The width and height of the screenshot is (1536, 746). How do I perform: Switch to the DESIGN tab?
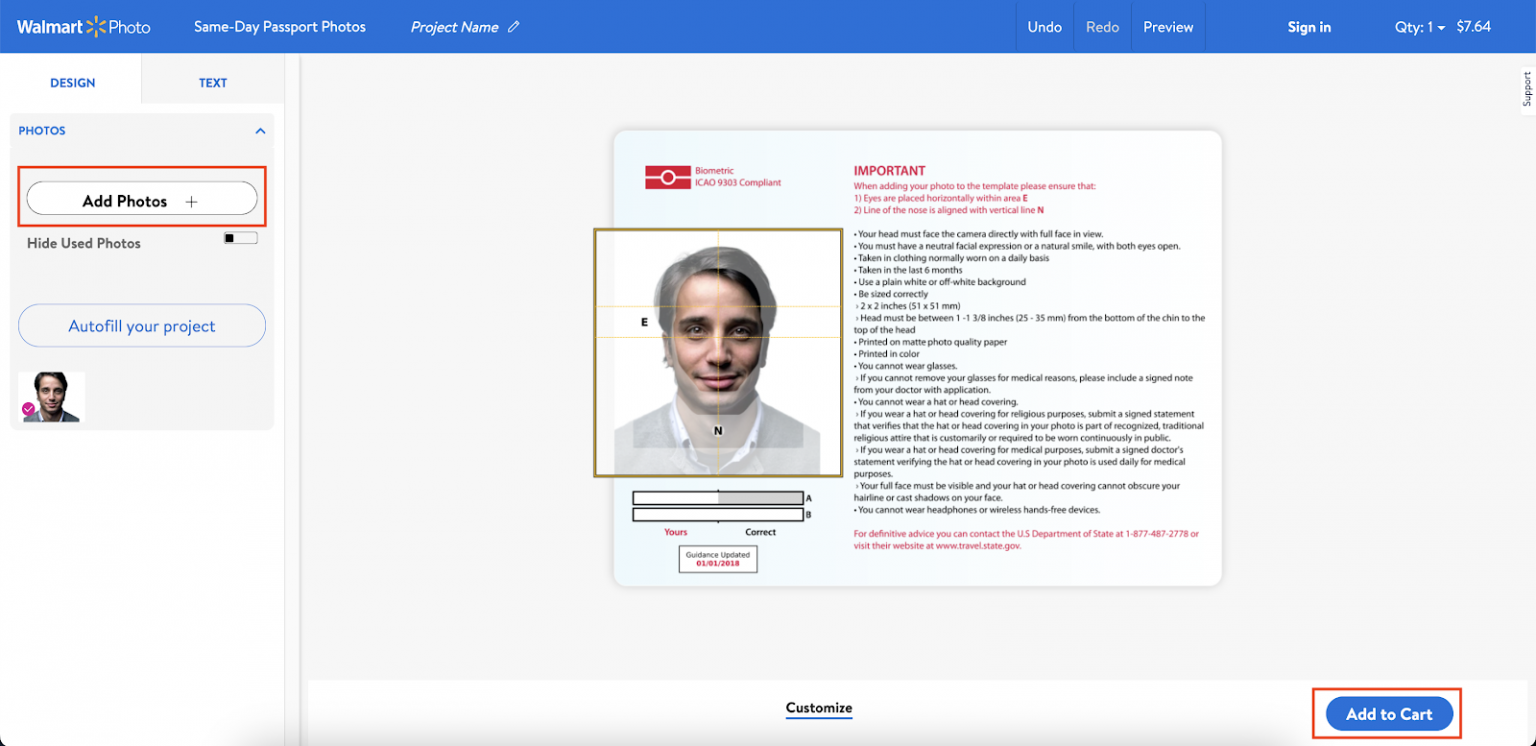(72, 83)
